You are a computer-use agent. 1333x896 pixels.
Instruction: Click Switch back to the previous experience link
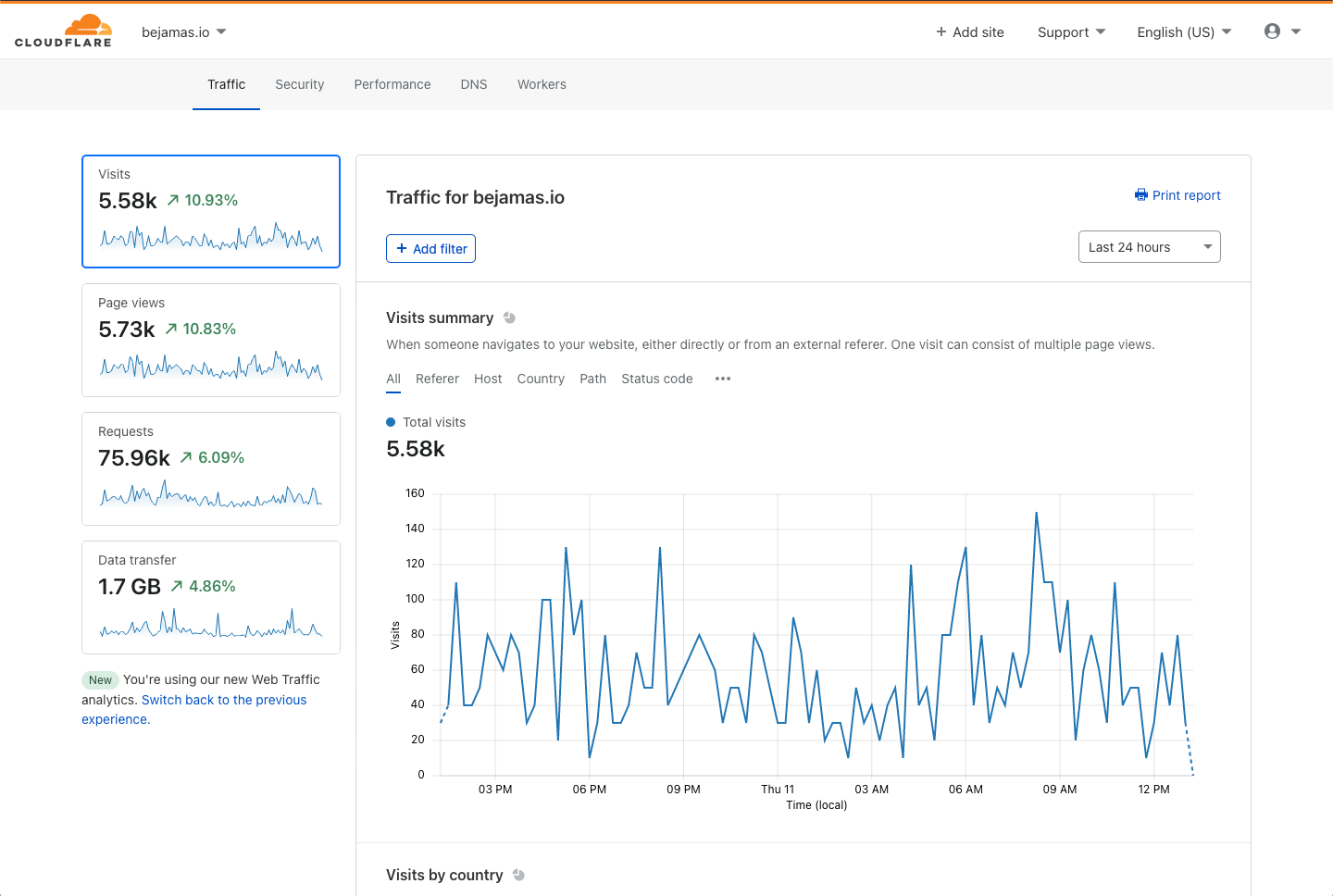193,709
